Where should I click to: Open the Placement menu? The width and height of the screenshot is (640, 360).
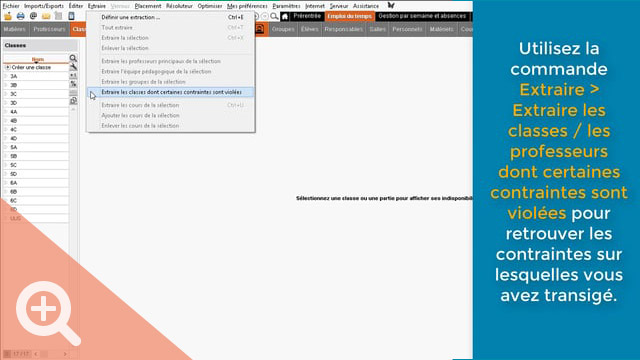[x=148, y=6]
